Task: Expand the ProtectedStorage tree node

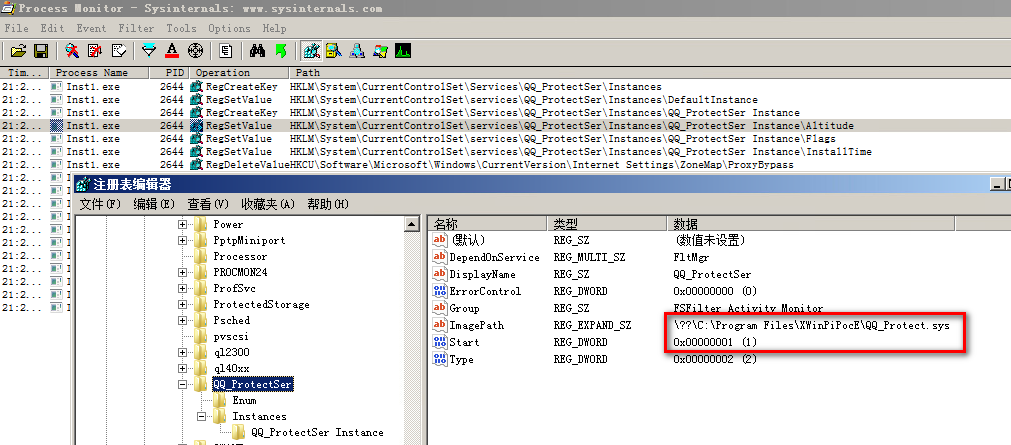Action: [x=182, y=304]
